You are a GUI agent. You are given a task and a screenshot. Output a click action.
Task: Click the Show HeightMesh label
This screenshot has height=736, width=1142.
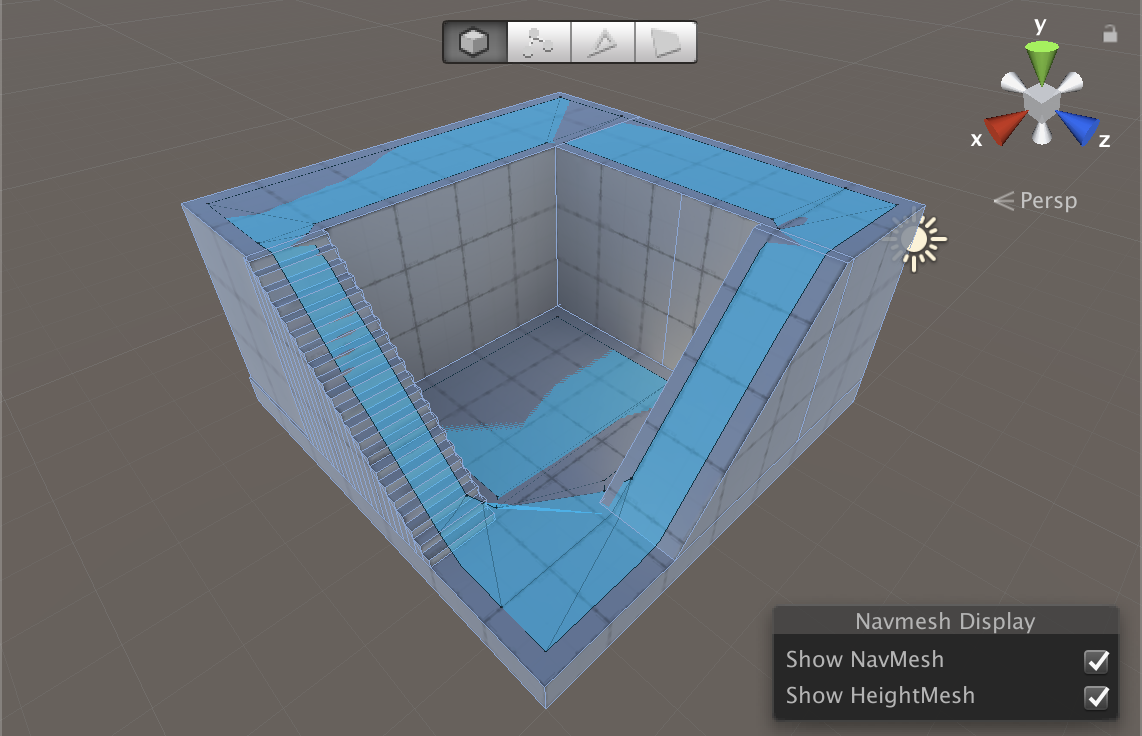pyautogui.click(x=879, y=695)
